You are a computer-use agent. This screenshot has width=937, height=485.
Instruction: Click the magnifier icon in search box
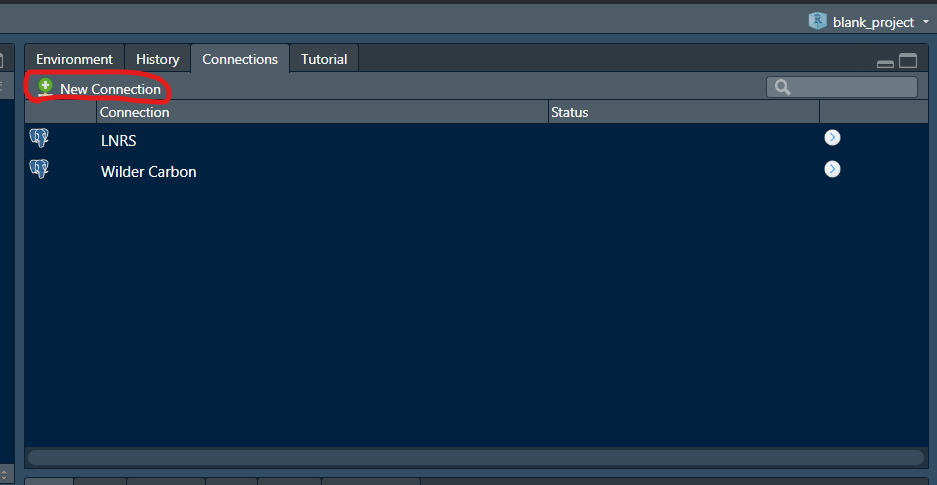[782, 88]
